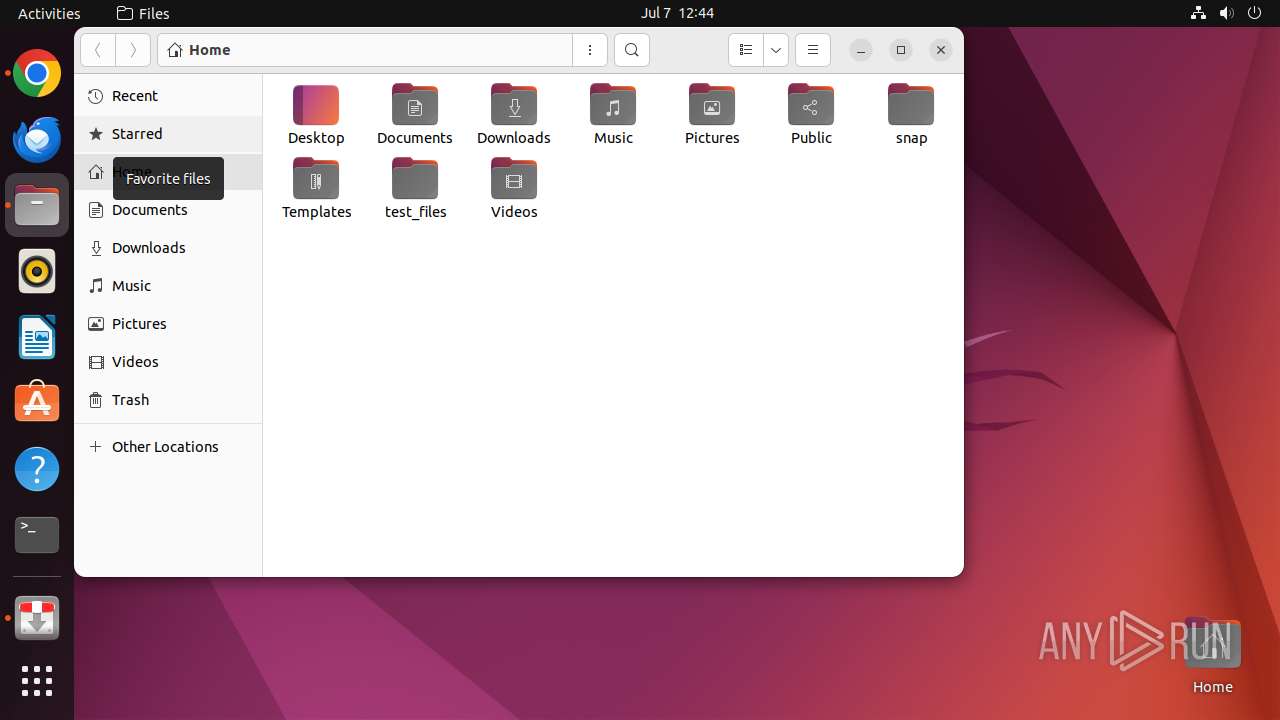
Task: Go back with the left arrow button
Action: click(x=98, y=50)
